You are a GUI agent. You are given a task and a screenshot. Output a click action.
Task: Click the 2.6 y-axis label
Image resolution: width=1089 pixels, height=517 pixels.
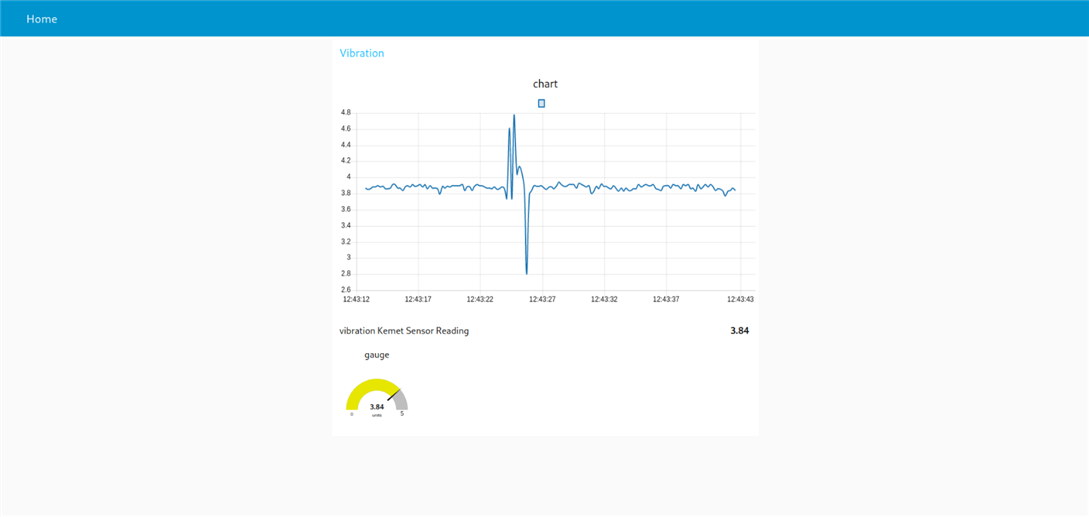click(x=346, y=290)
